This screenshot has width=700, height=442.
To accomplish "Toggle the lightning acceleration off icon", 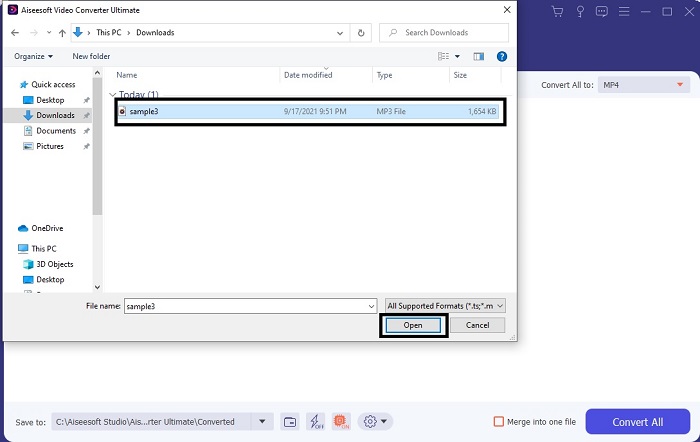I will point(316,421).
